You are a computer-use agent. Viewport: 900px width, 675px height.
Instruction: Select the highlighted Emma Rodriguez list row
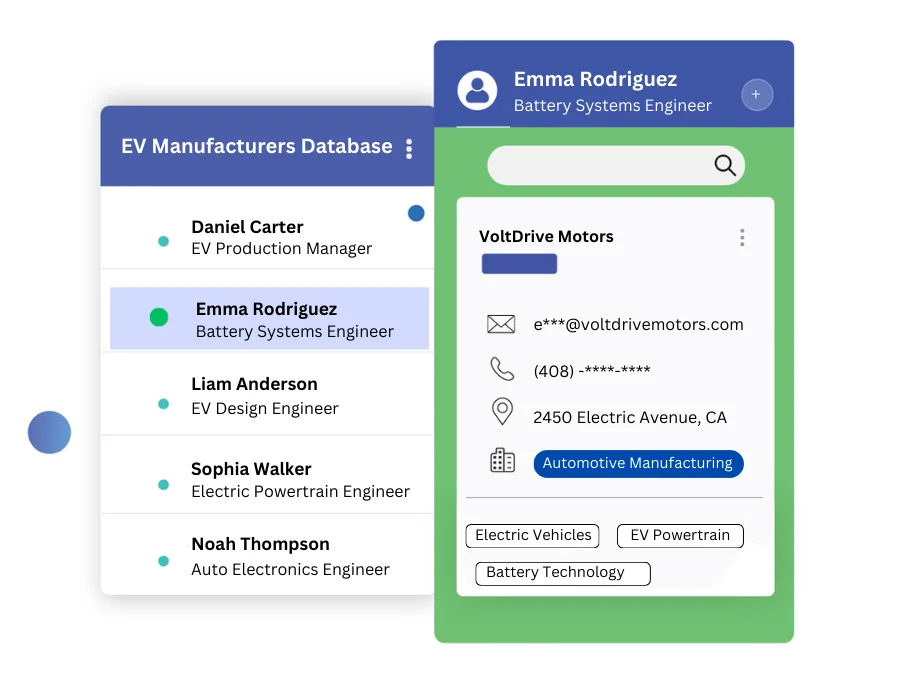270,319
